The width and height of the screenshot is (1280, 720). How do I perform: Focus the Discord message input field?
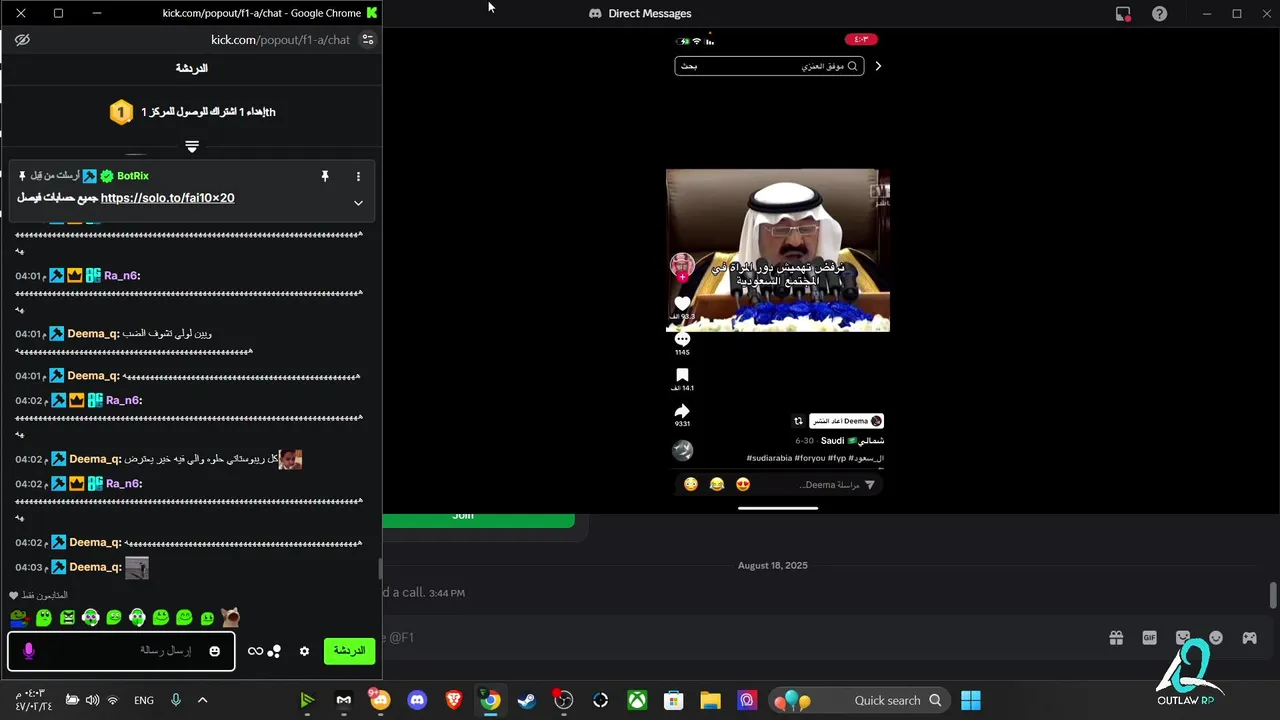pyautogui.click(x=740, y=638)
